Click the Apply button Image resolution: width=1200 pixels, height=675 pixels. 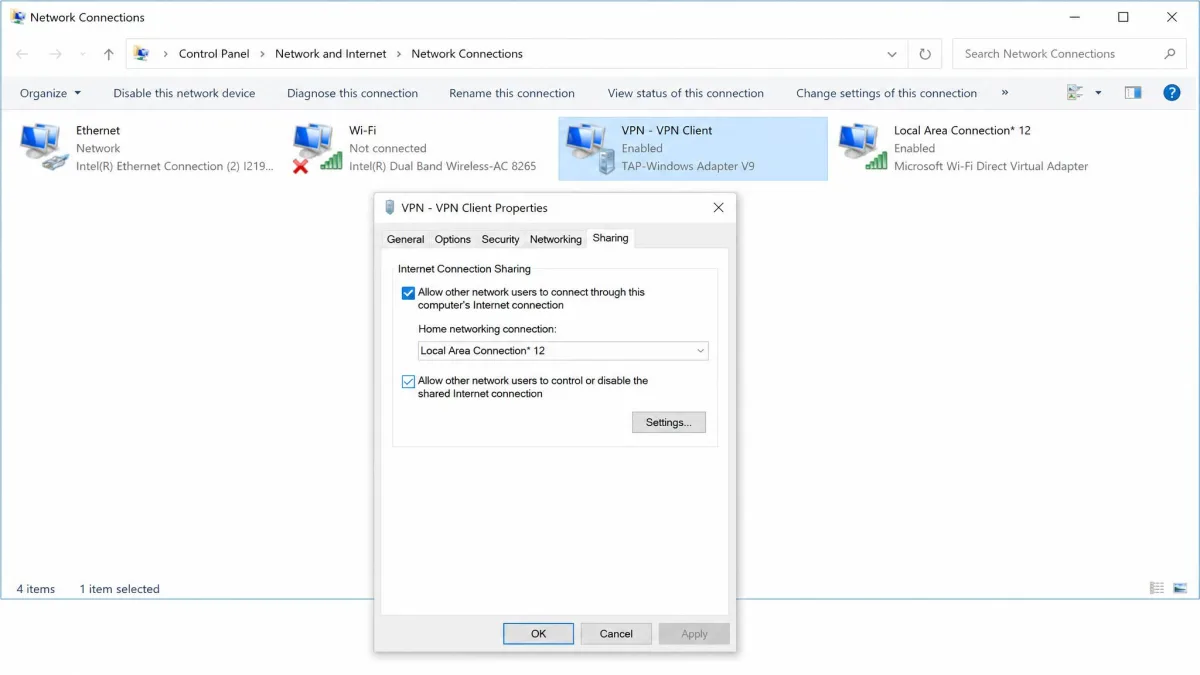pyautogui.click(x=694, y=633)
